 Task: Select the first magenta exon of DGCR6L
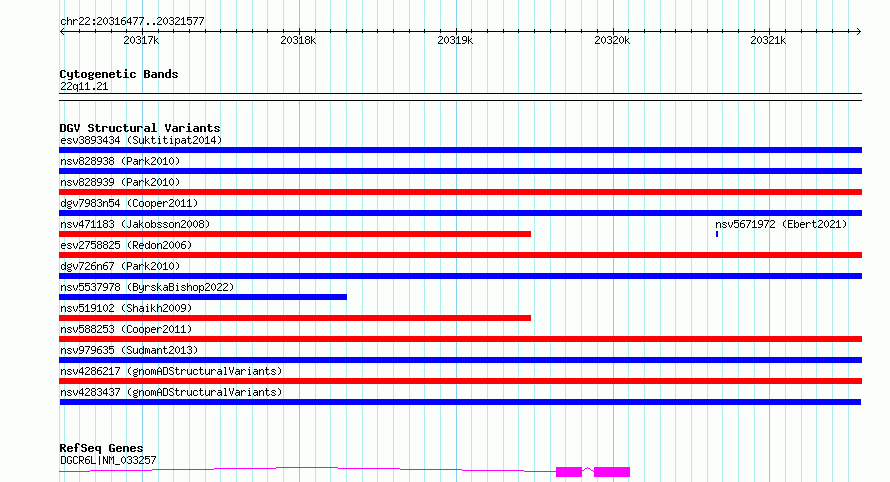569,472
